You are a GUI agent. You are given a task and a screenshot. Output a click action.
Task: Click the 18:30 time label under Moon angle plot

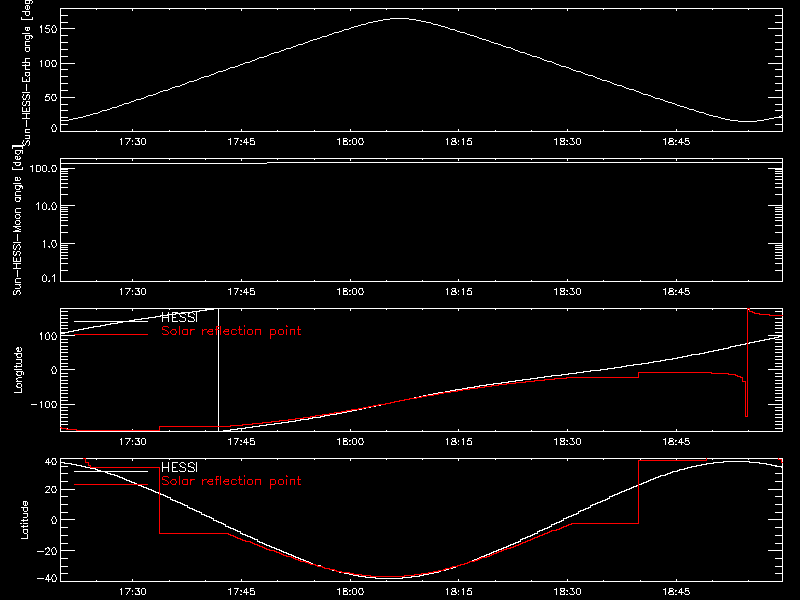(x=567, y=291)
